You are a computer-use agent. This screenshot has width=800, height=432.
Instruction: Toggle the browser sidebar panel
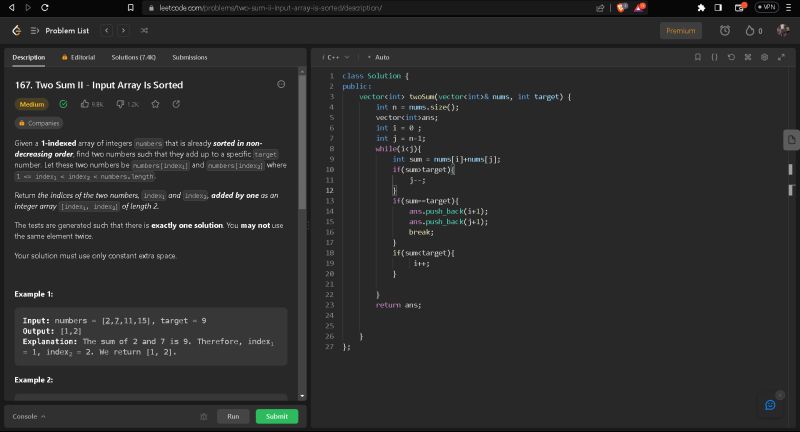pos(718,8)
